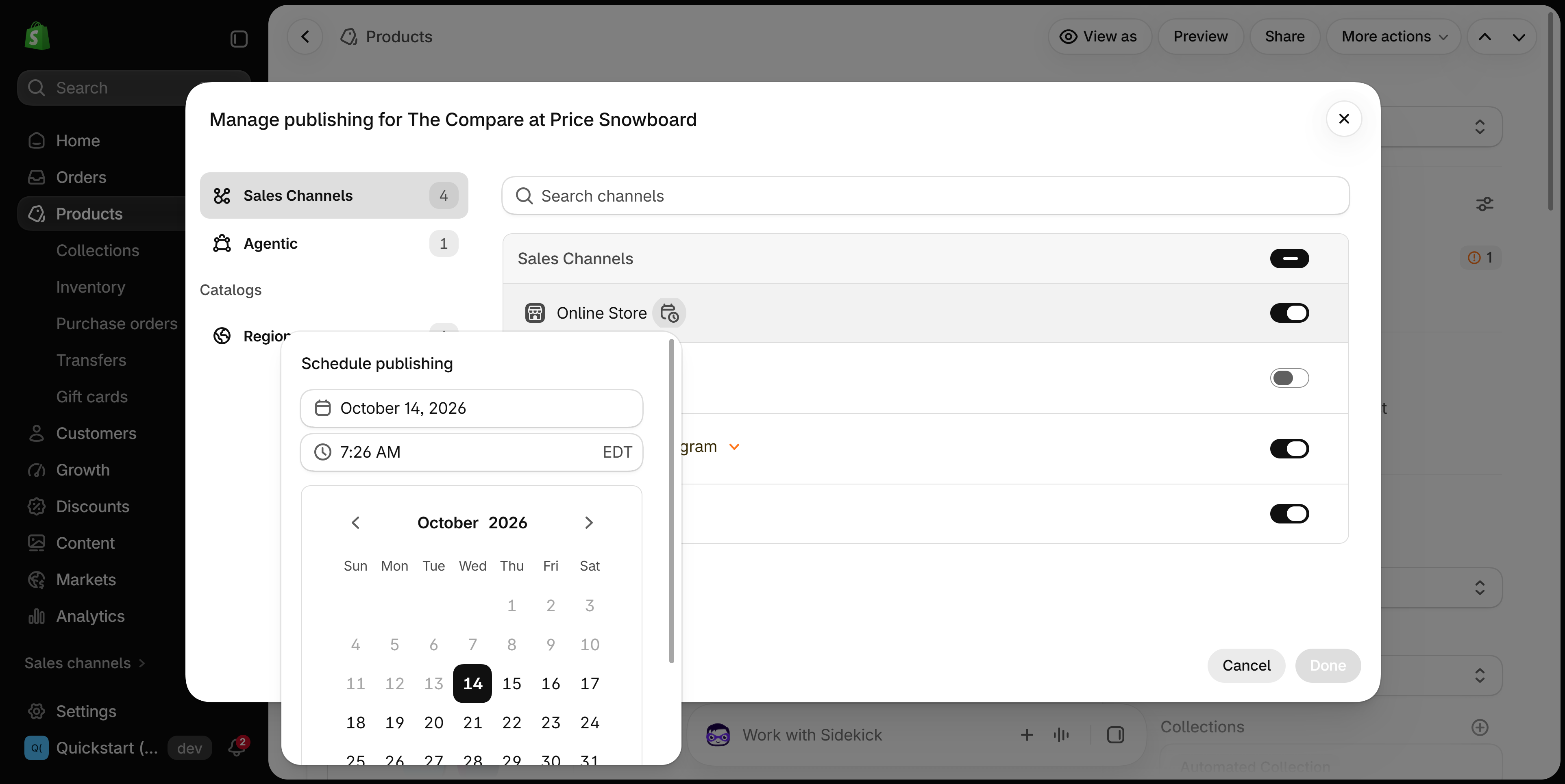The image size is (1565, 784).
Task: Click the Cancel button
Action: coord(1246,666)
